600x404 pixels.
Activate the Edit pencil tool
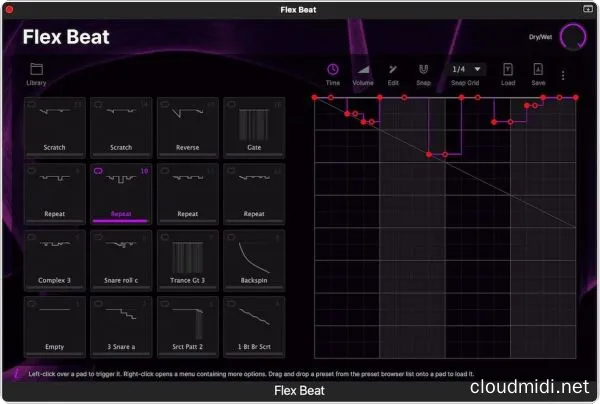pos(393,74)
